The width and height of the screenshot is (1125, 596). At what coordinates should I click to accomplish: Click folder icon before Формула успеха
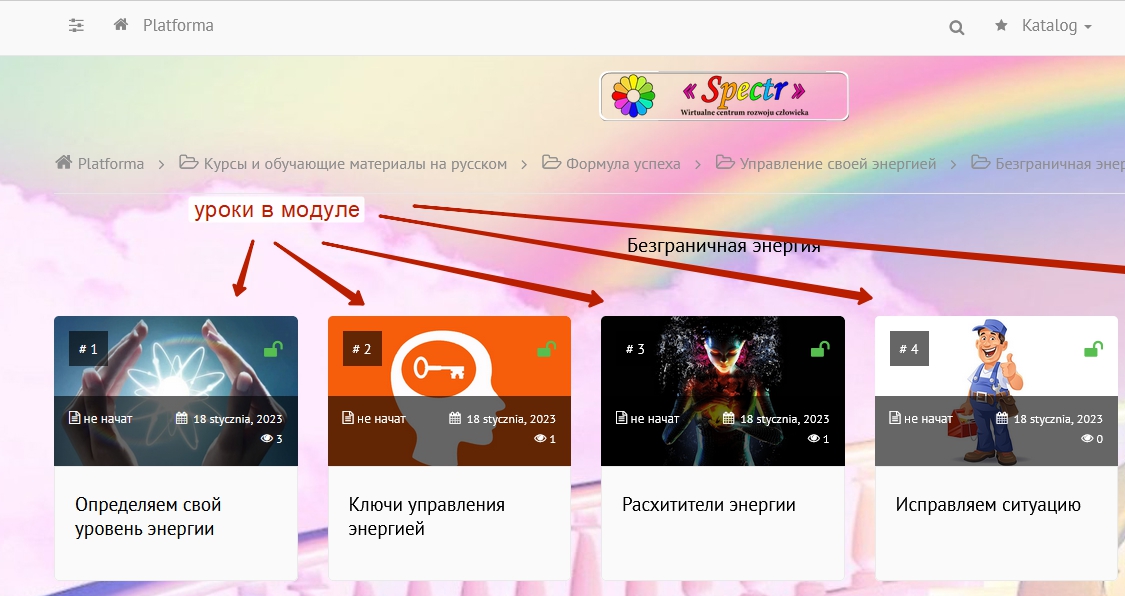[x=551, y=162]
